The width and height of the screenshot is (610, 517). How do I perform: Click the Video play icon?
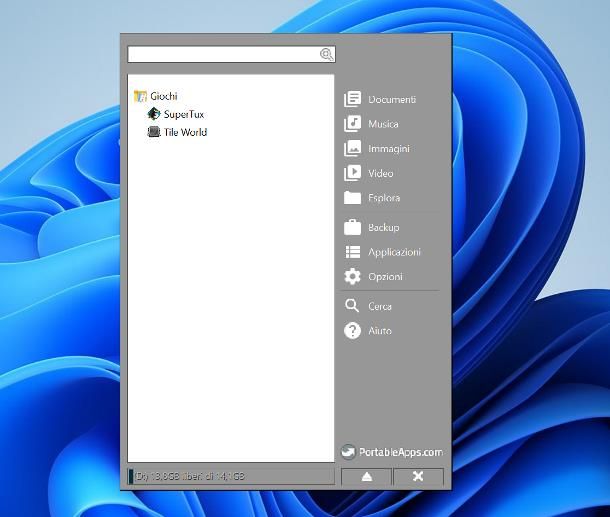point(352,173)
